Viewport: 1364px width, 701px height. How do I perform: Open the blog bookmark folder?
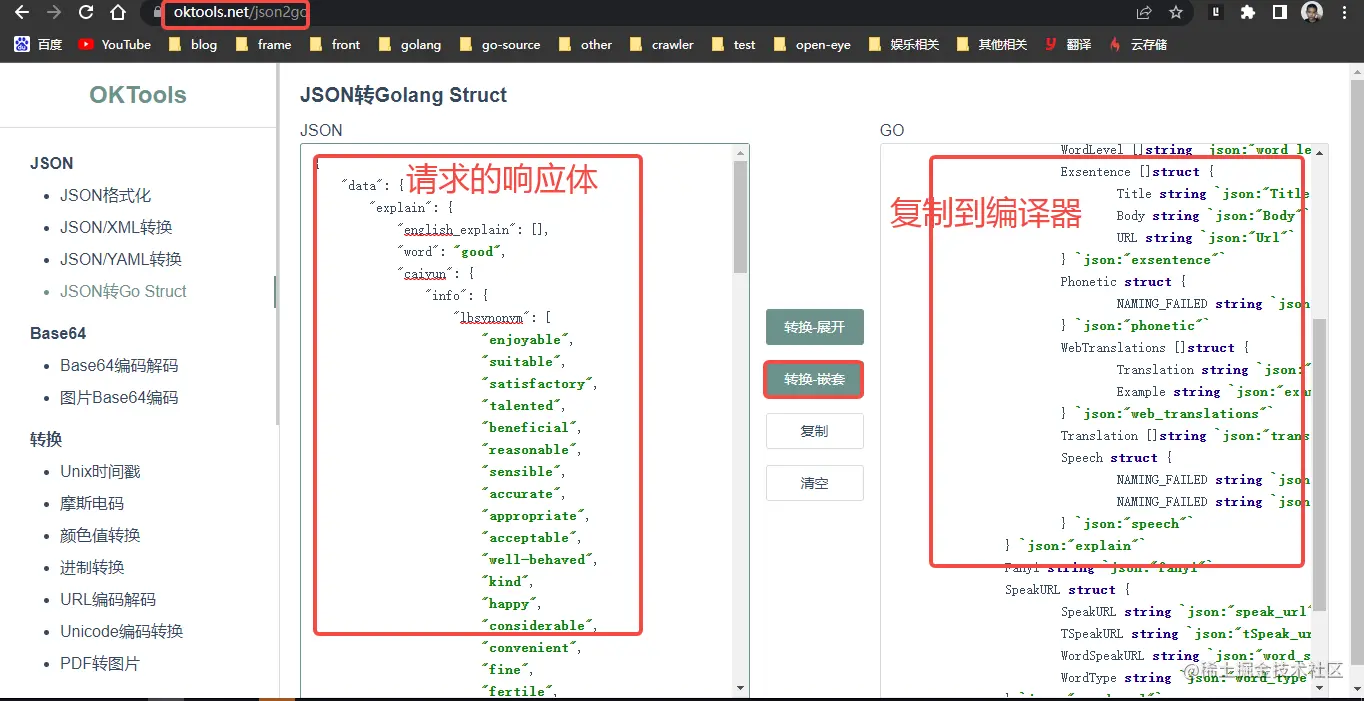[x=192, y=44]
